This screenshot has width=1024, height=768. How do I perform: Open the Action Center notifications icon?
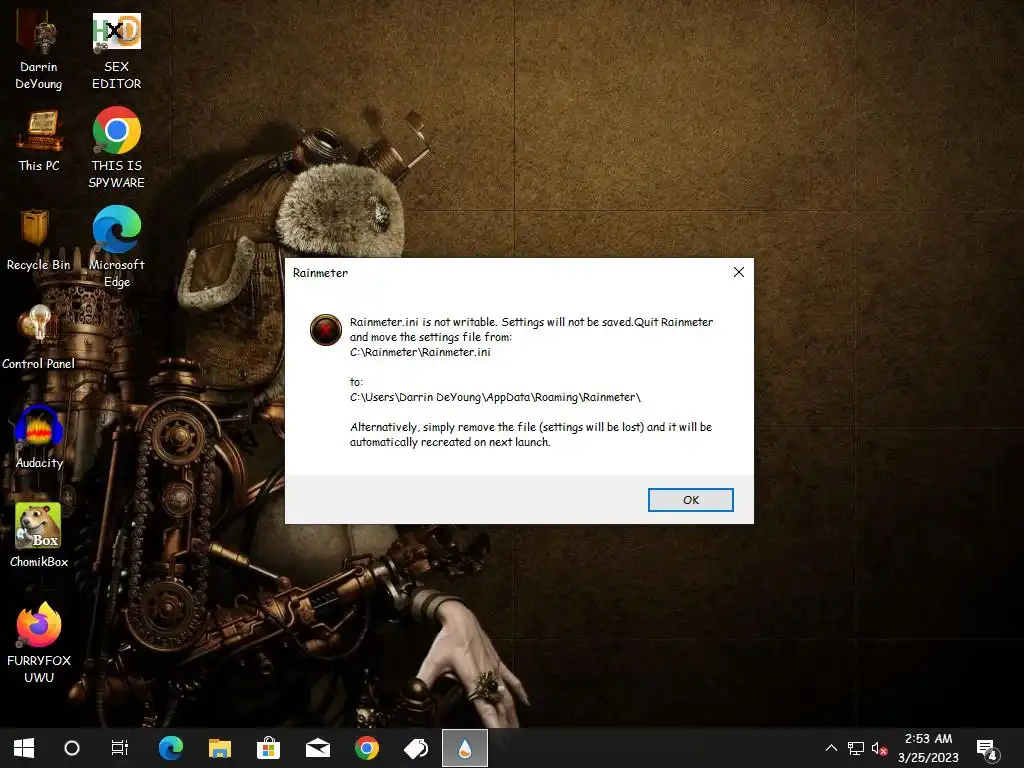(987, 748)
